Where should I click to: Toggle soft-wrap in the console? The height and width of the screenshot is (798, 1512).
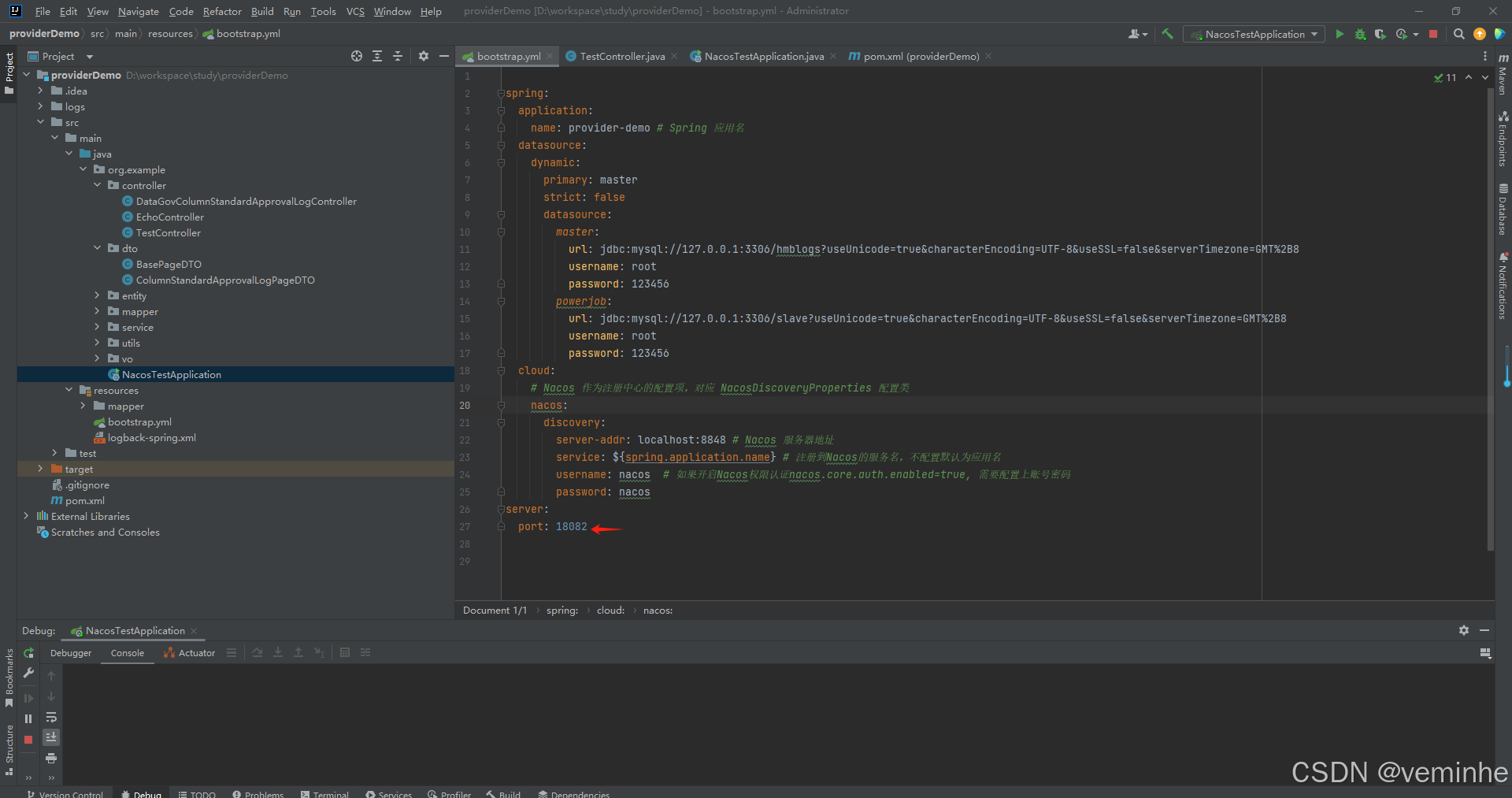click(51, 717)
